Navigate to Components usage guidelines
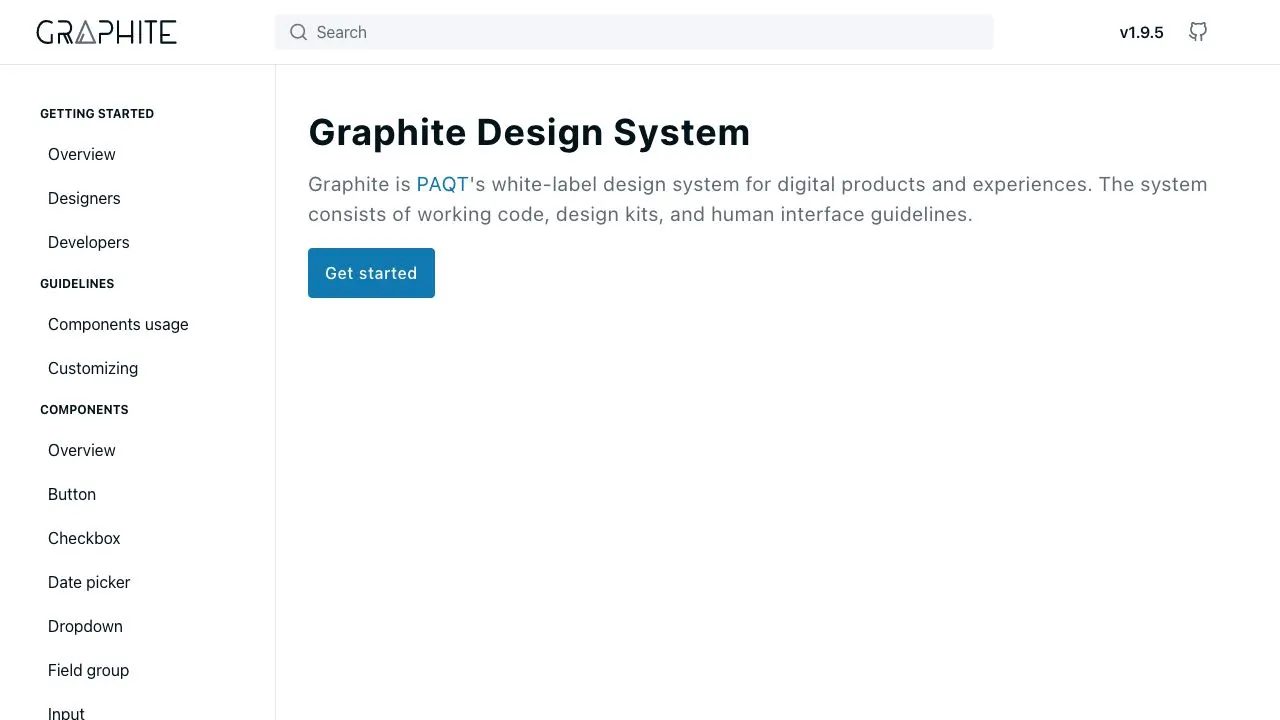This screenshot has width=1280, height=720. coord(118,324)
